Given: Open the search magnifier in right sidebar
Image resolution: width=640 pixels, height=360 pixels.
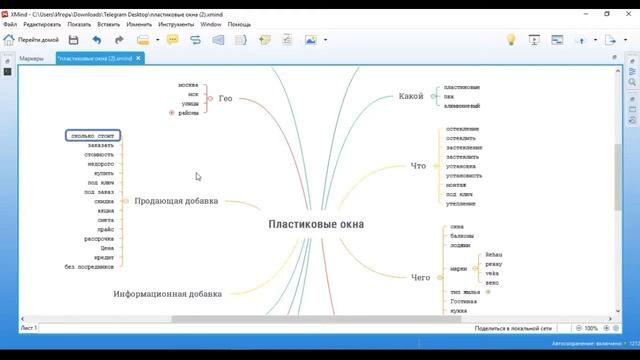Looking at the screenshot, I should click(632, 82).
